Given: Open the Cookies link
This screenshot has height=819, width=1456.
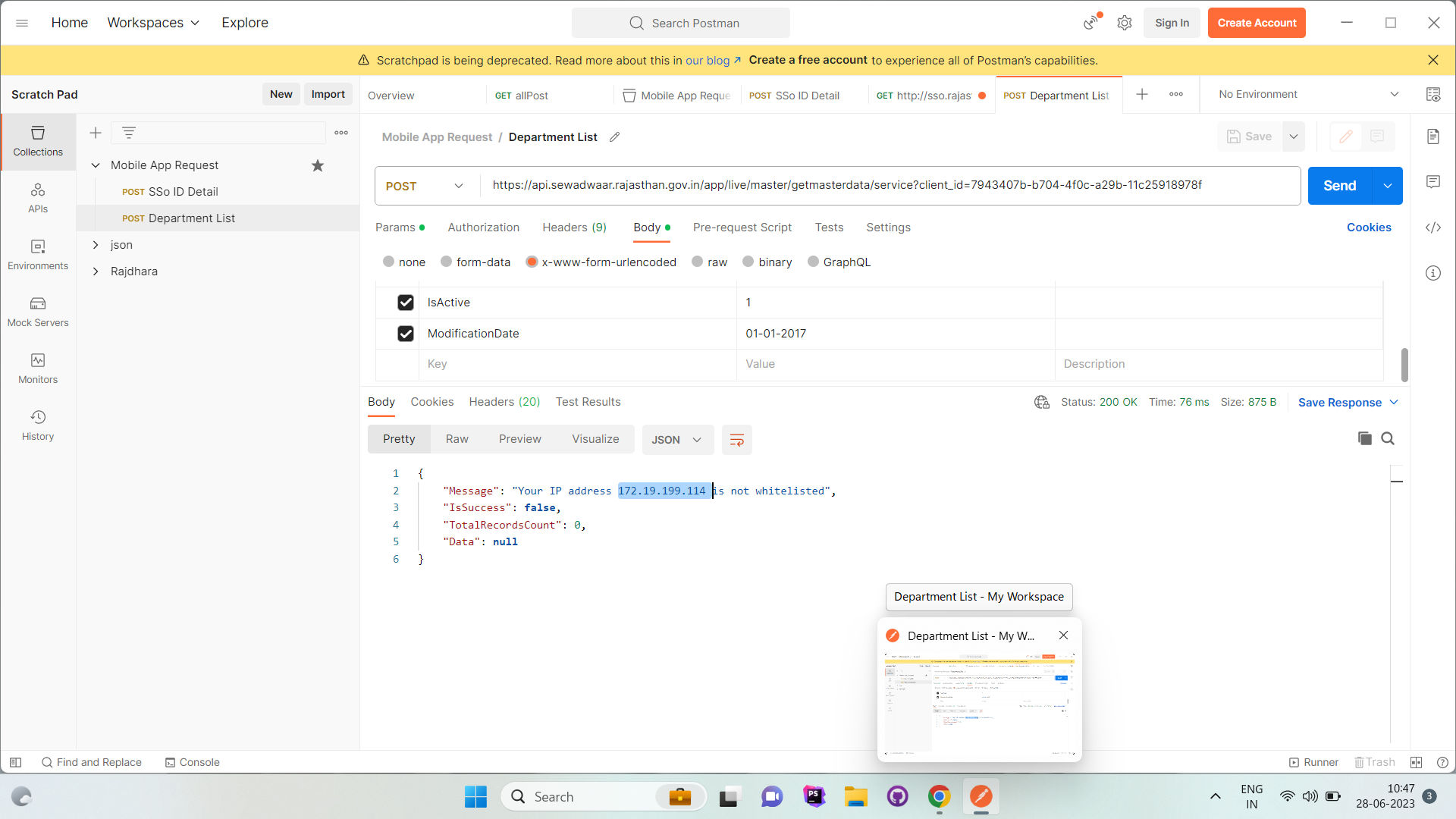Looking at the screenshot, I should 1369,227.
